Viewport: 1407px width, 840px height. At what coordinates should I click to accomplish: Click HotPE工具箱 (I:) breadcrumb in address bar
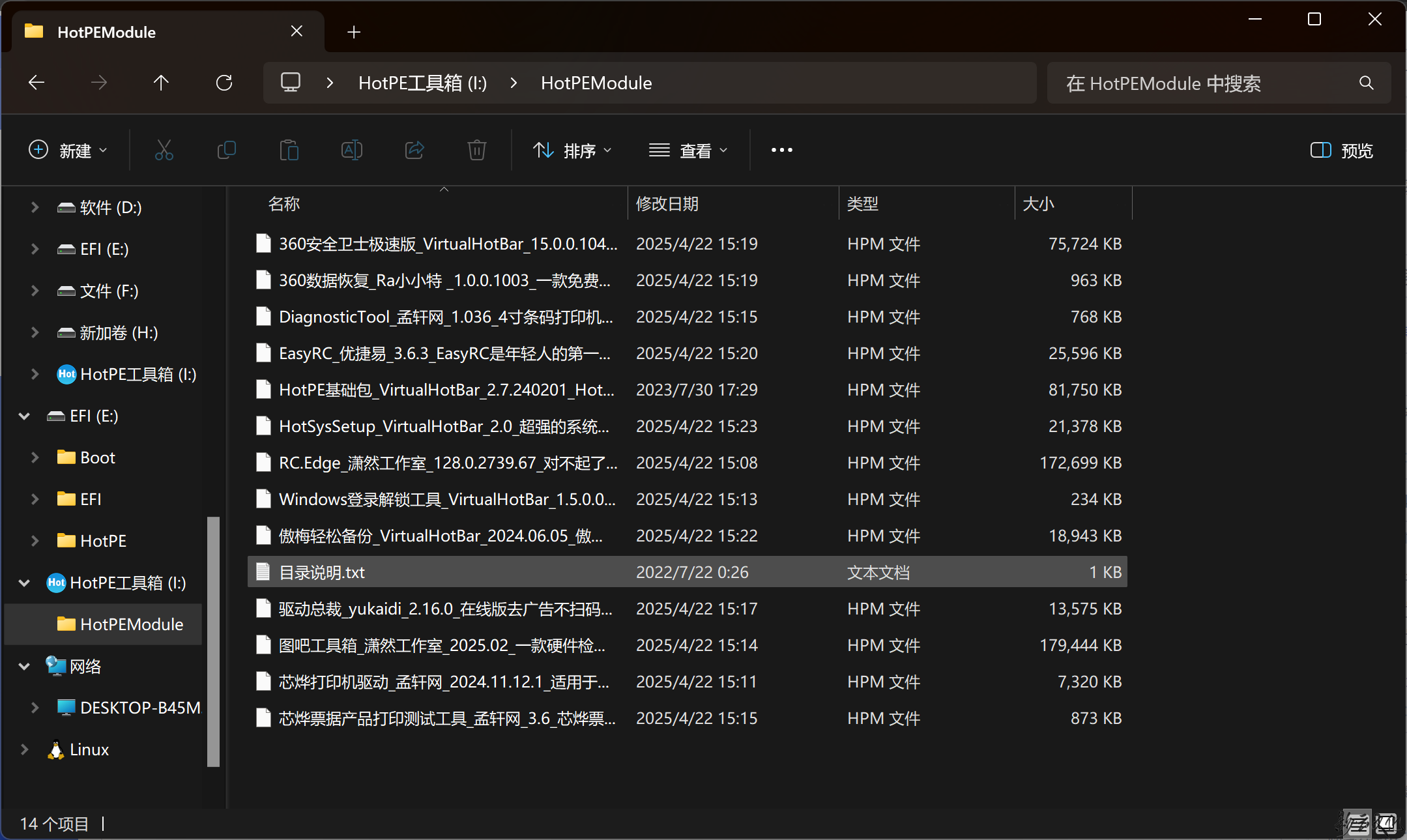click(x=422, y=83)
